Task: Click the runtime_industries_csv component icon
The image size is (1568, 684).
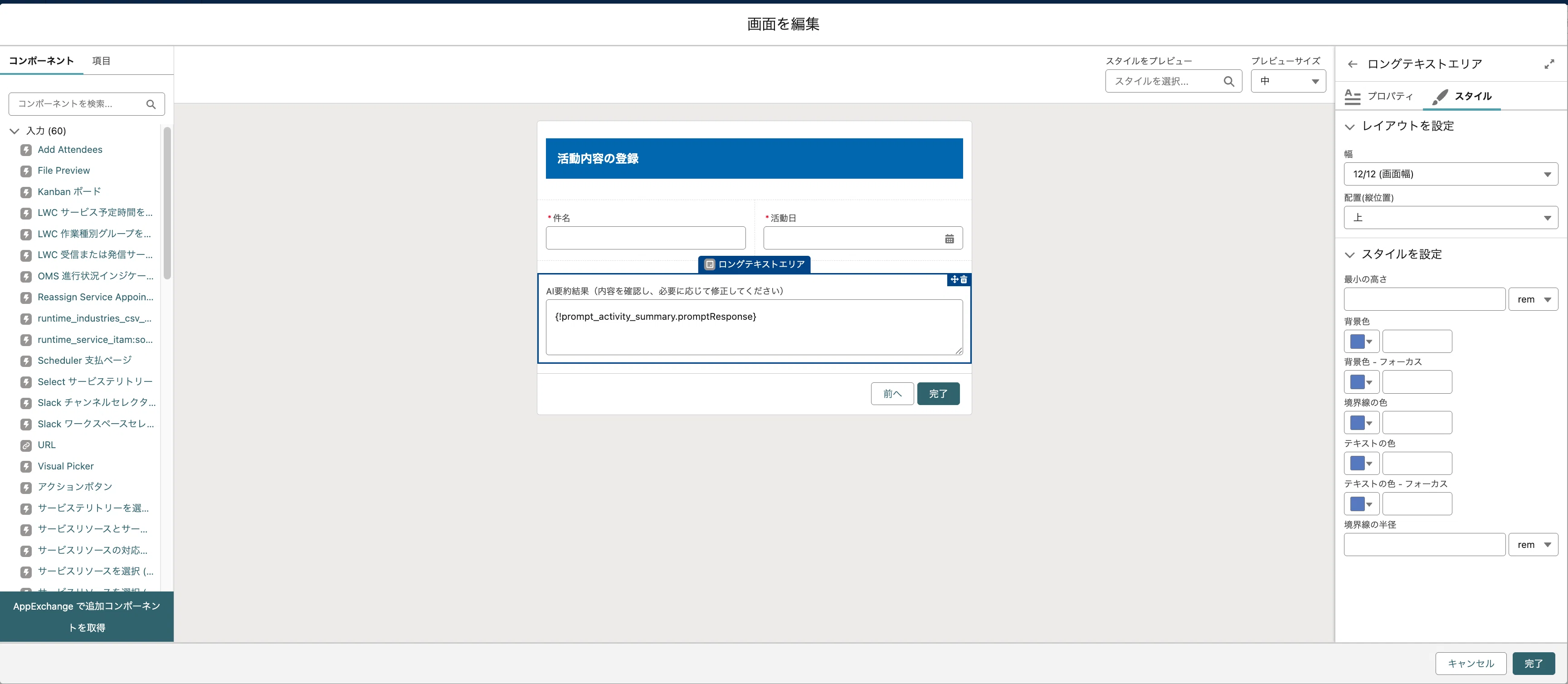Action: point(26,318)
